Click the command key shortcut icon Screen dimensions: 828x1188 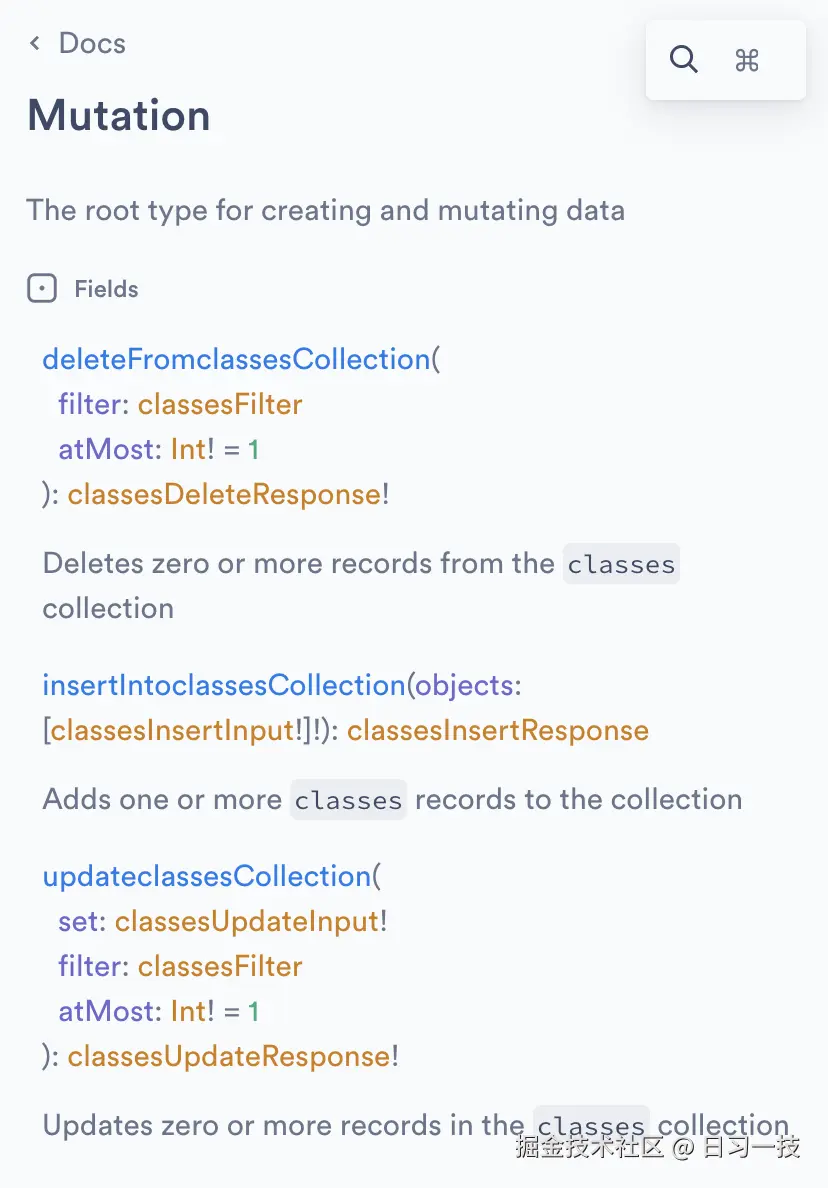pyautogui.click(x=747, y=61)
